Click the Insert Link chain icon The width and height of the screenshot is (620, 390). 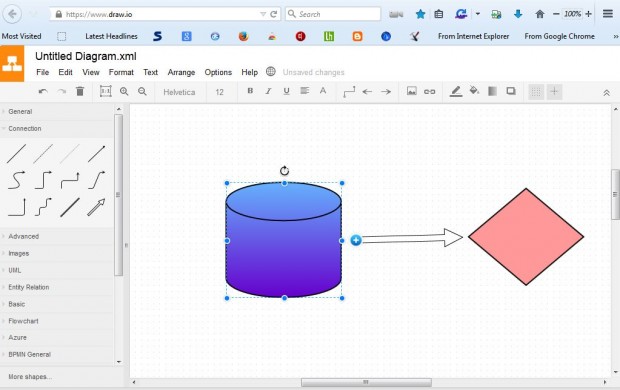(x=429, y=92)
